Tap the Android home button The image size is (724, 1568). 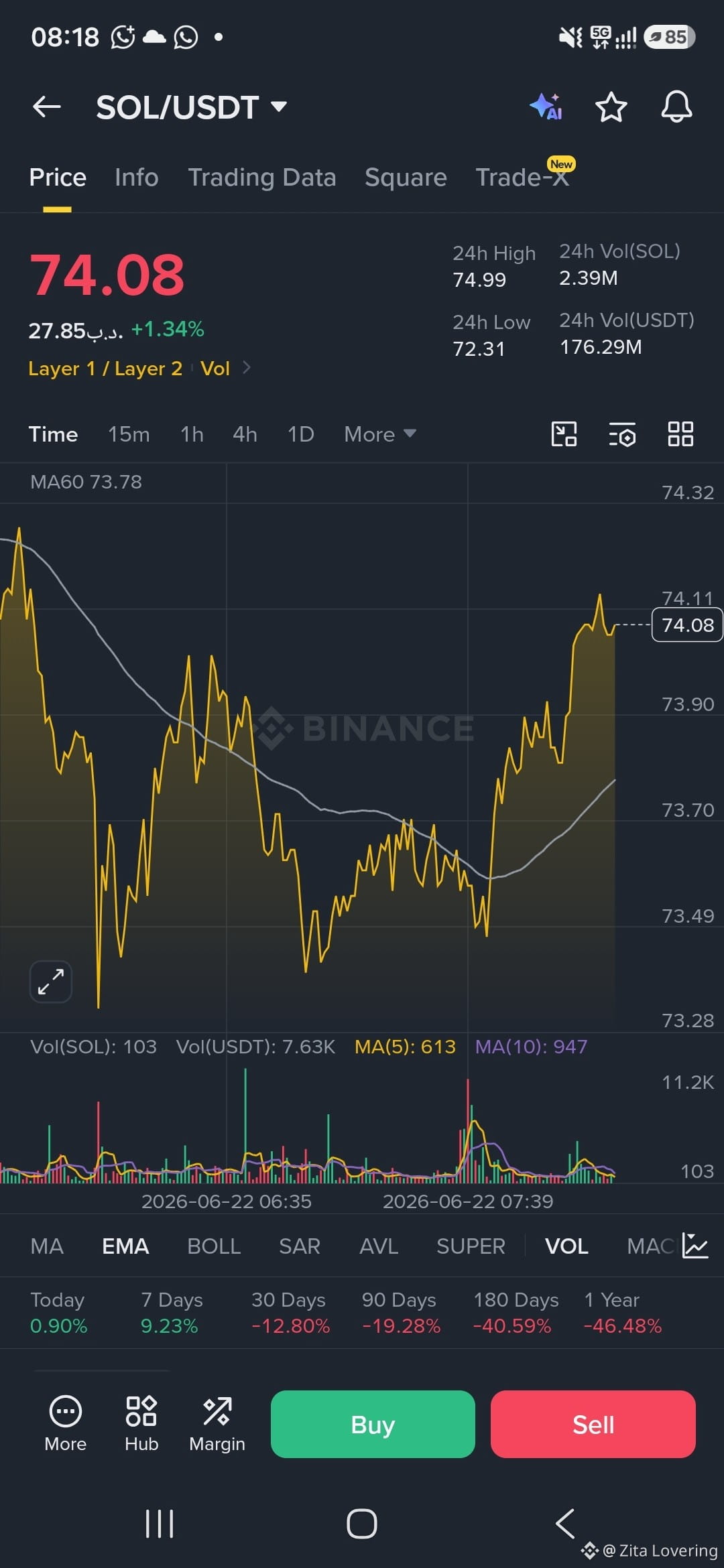click(362, 1524)
